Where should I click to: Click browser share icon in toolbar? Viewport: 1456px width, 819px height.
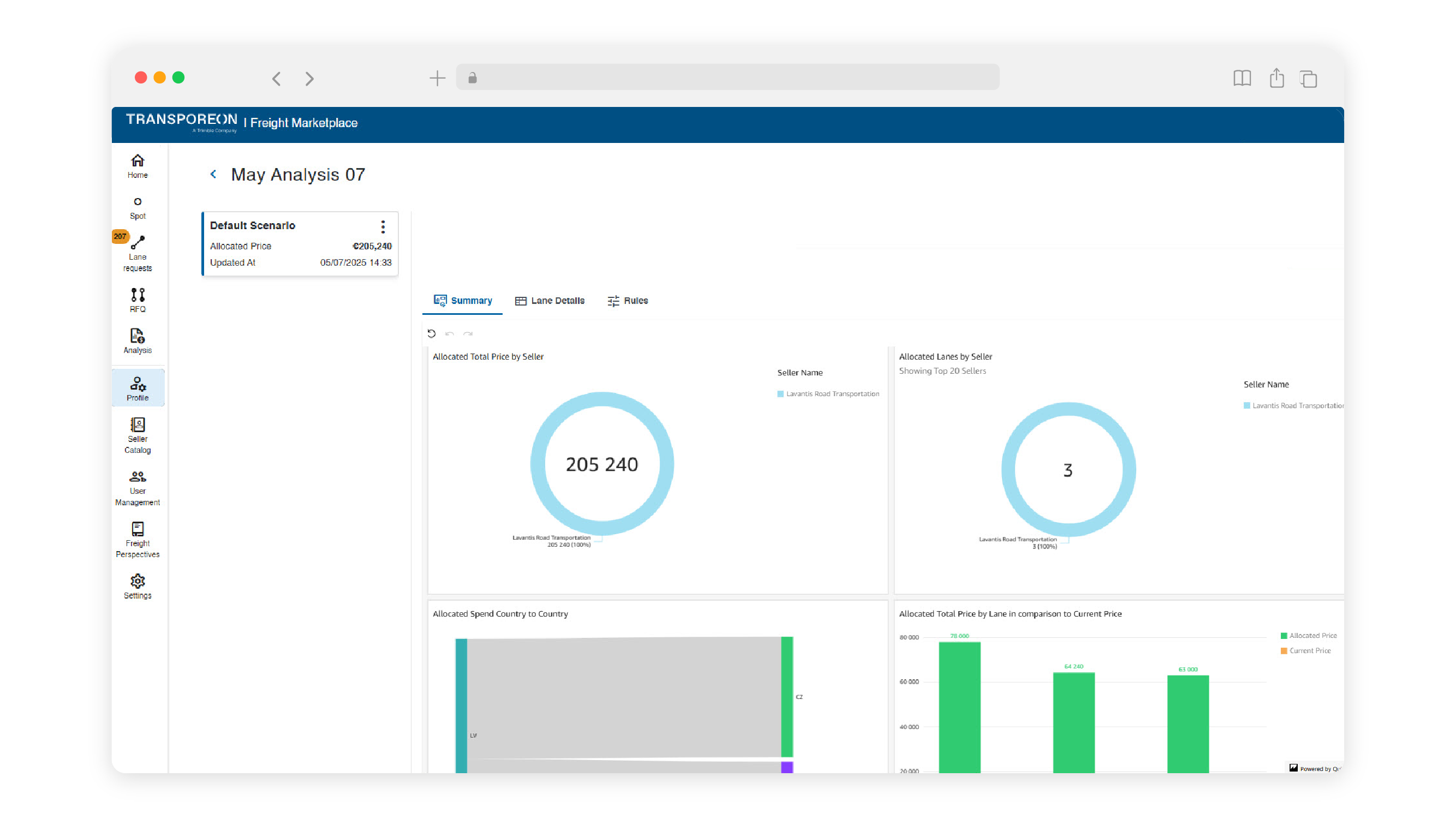point(1276,78)
